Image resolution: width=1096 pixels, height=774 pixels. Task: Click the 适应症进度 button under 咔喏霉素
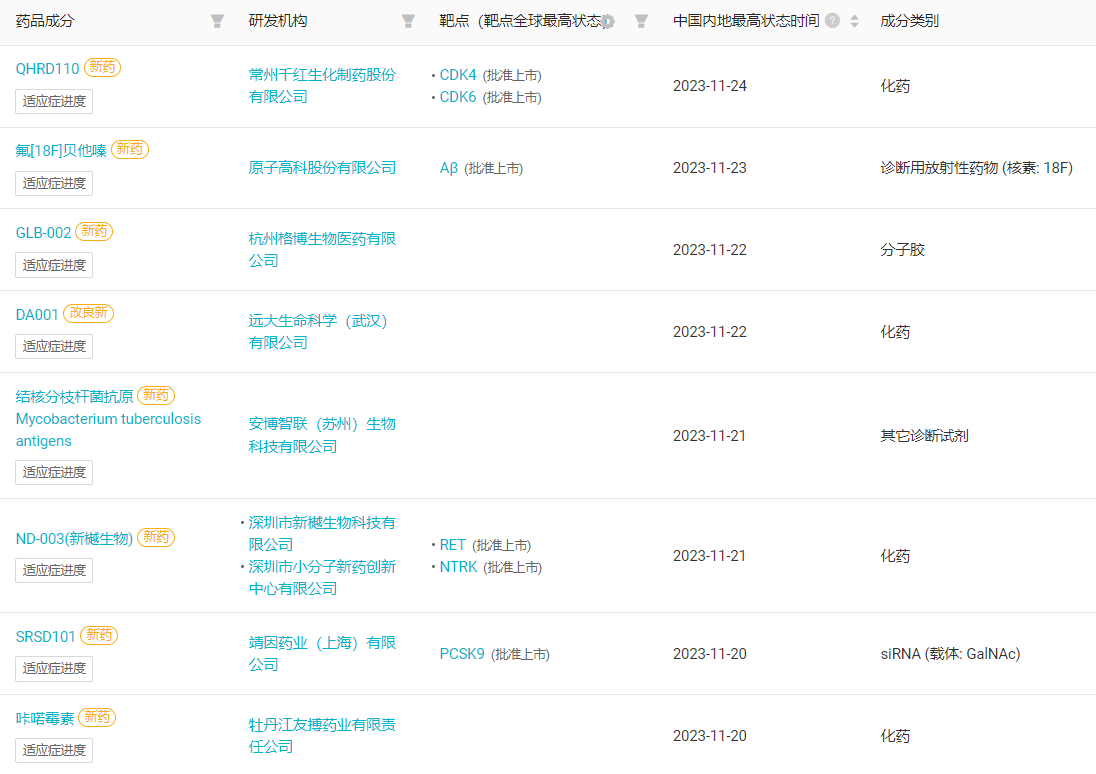tap(54, 750)
